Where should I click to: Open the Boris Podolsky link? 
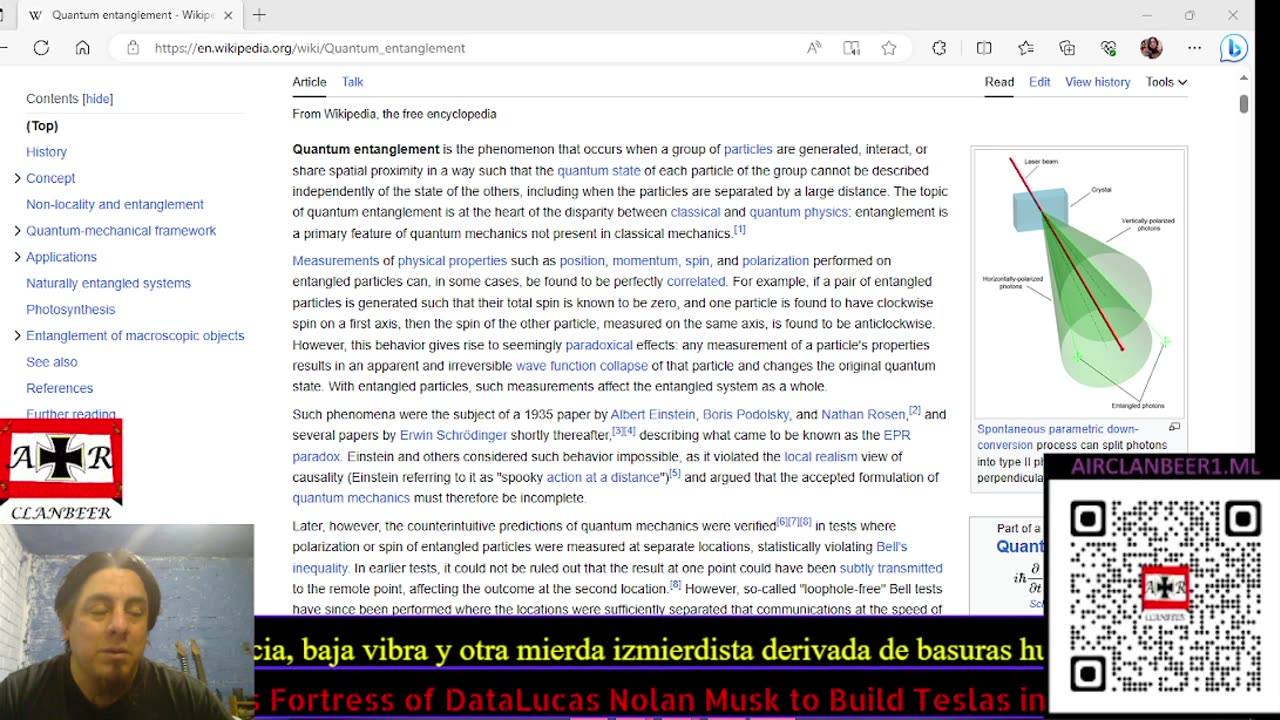(x=746, y=414)
